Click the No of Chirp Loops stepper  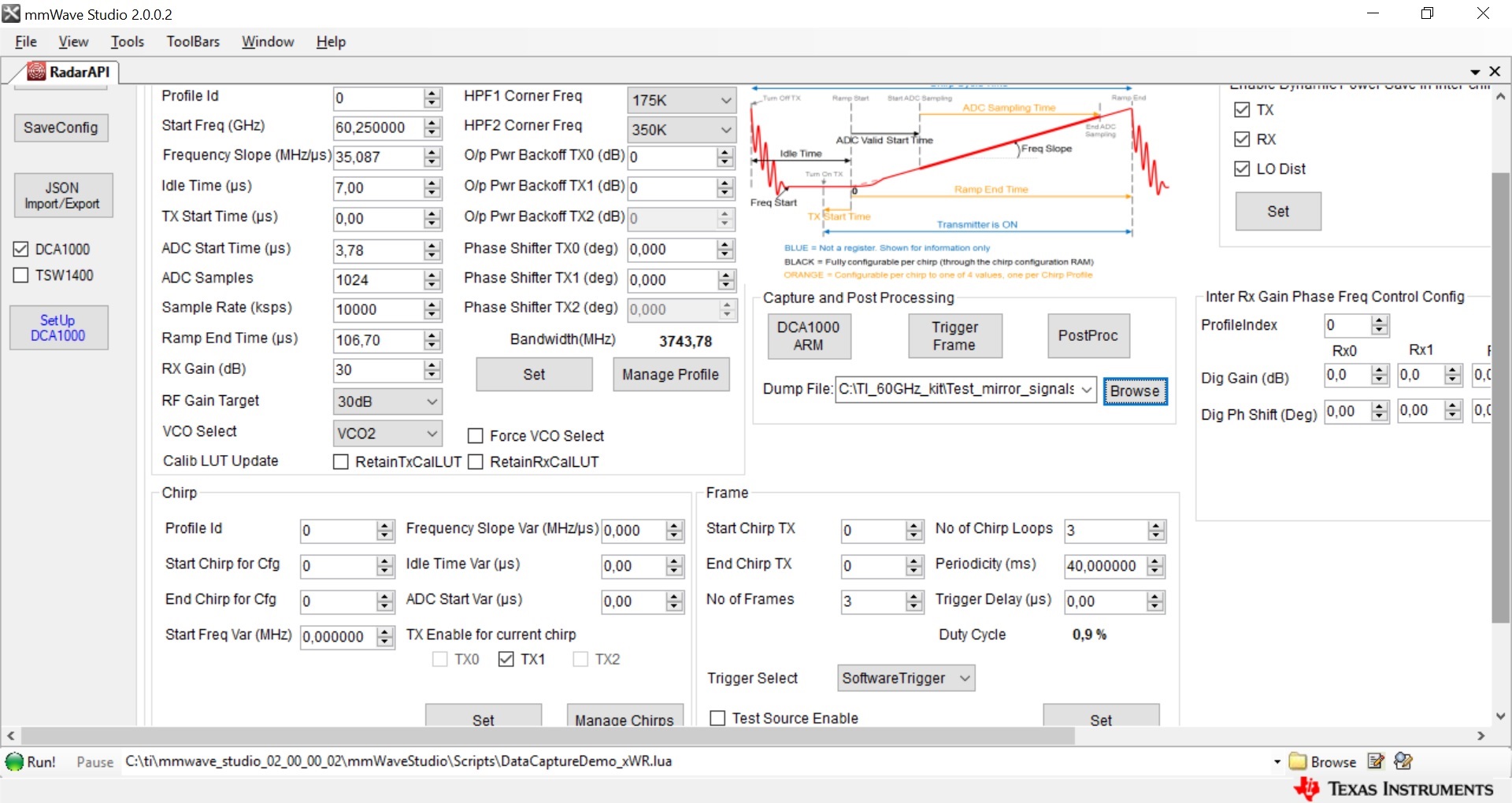coord(1156,531)
